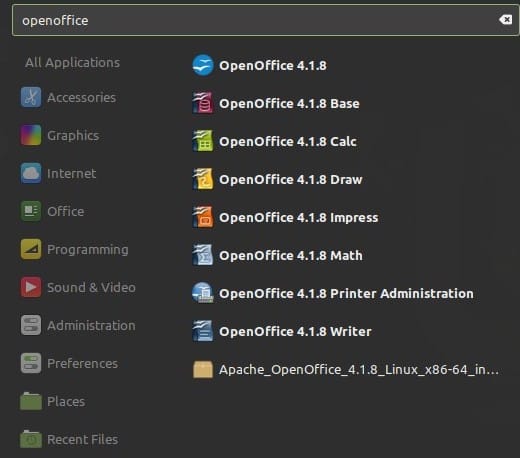Image resolution: width=520 pixels, height=458 pixels.
Task: Launch the 'OpenOffice 4.1.8' text entry
Action: 273,65
